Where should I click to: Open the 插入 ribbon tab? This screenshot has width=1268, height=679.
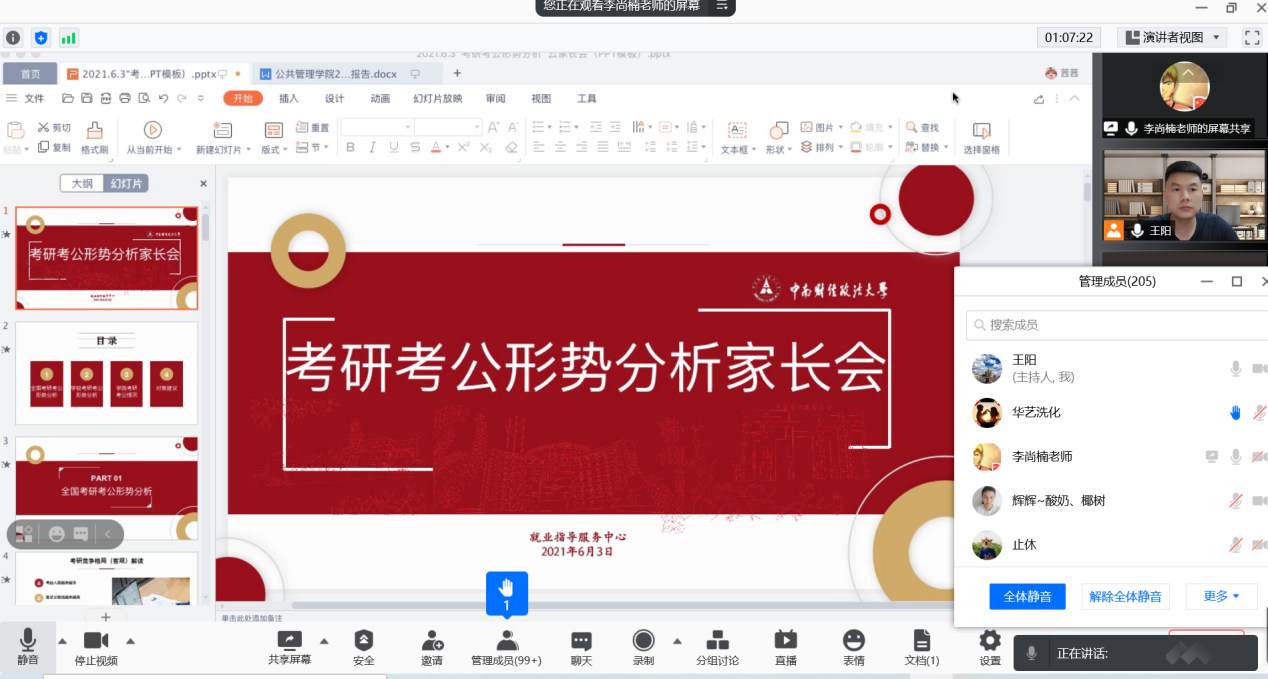pos(289,98)
